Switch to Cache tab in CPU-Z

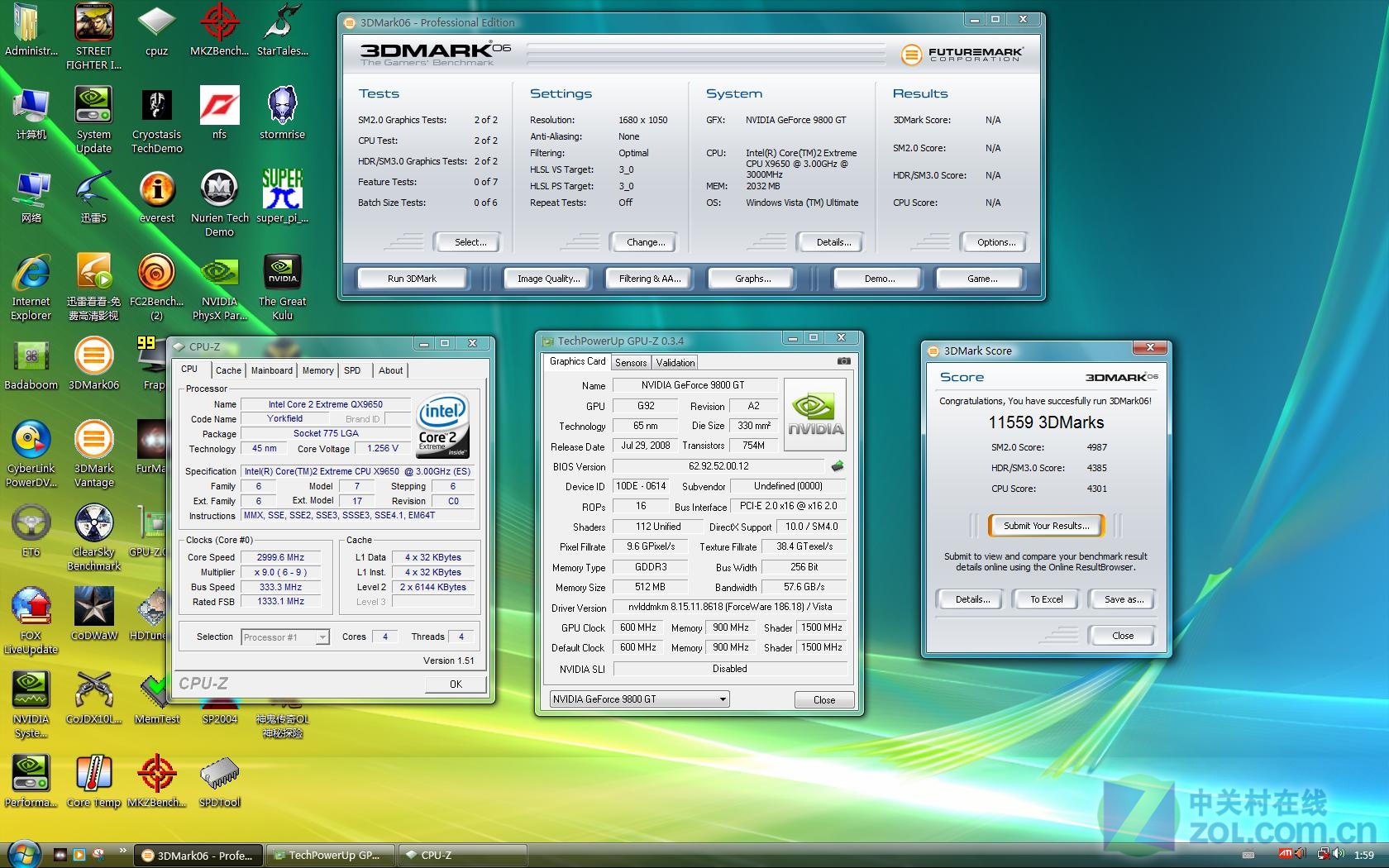click(228, 370)
